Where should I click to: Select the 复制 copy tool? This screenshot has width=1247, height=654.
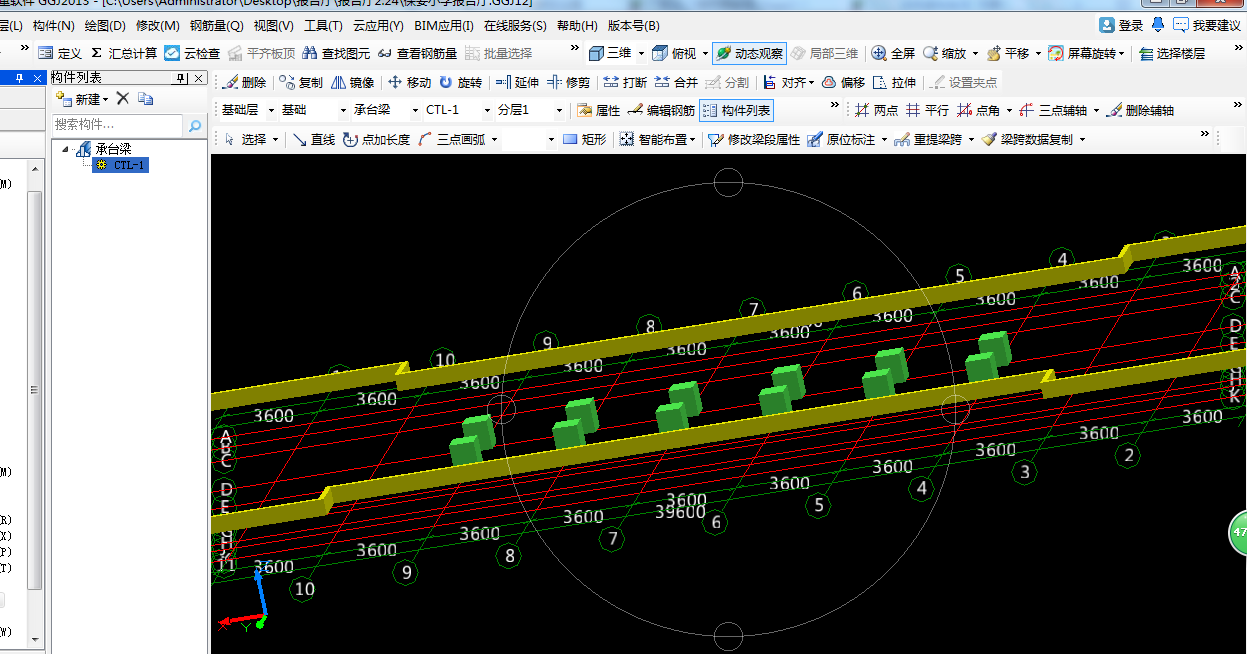[x=301, y=83]
